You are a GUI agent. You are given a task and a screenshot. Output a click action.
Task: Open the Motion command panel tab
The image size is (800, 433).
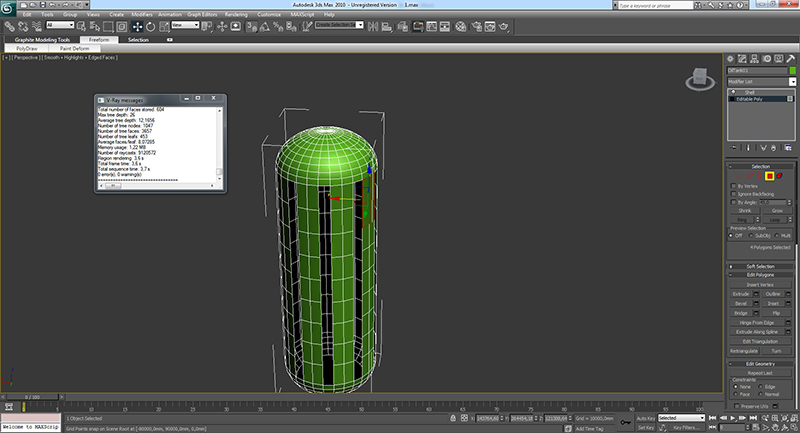click(767, 59)
